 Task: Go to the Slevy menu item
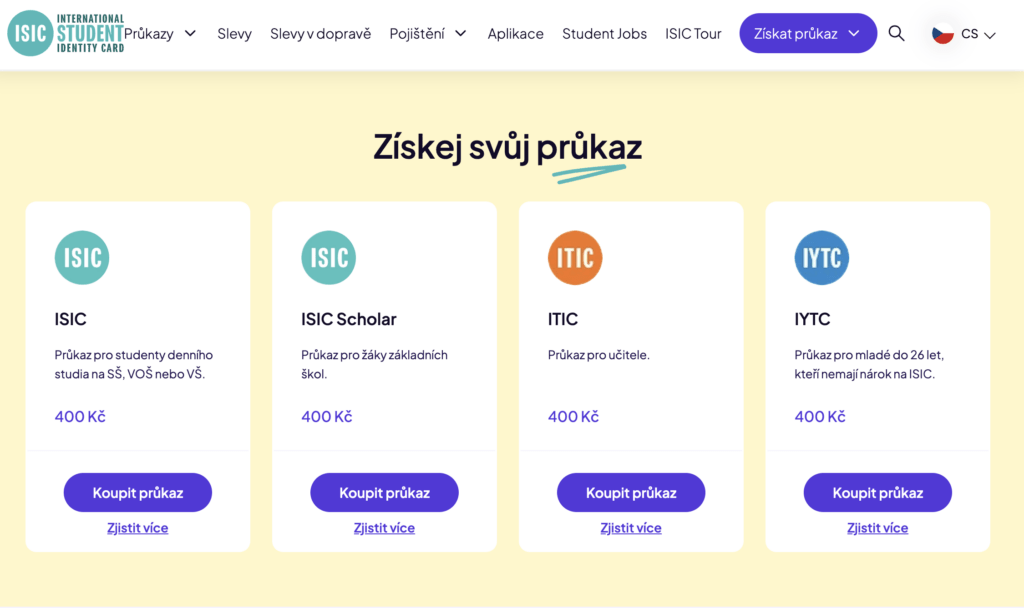click(234, 34)
